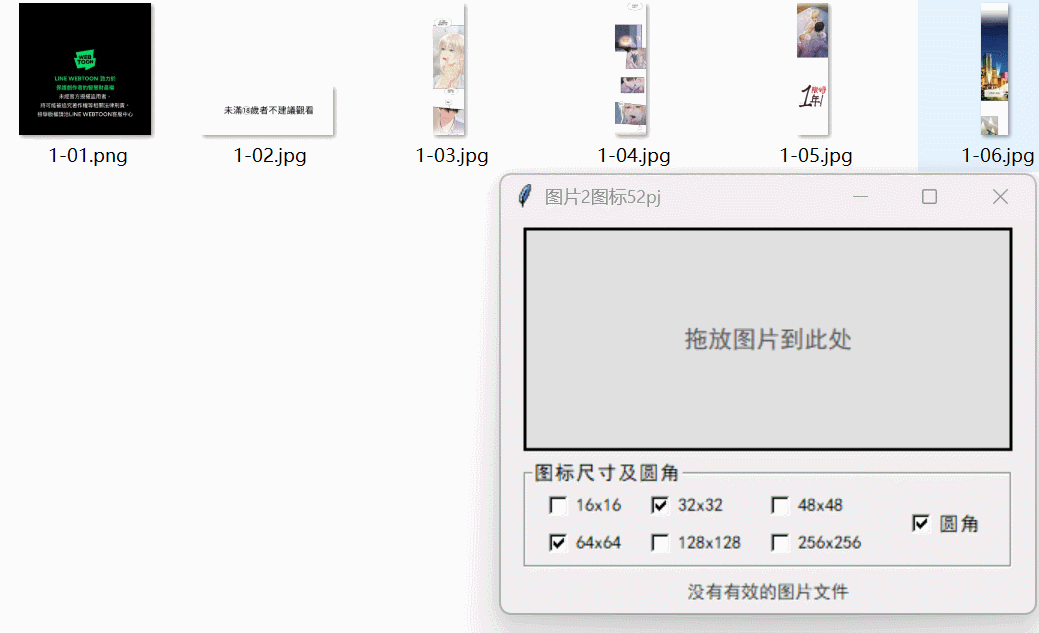The height and width of the screenshot is (633, 1039).
Task: Close the 图片2图标52pj window
Action: [x=1001, y=197]
